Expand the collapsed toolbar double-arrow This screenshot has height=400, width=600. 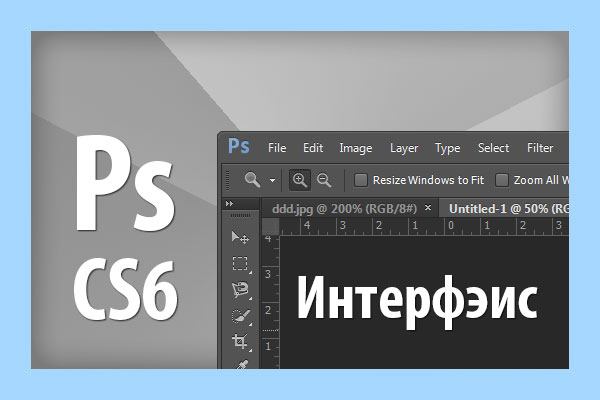(229, 204)
